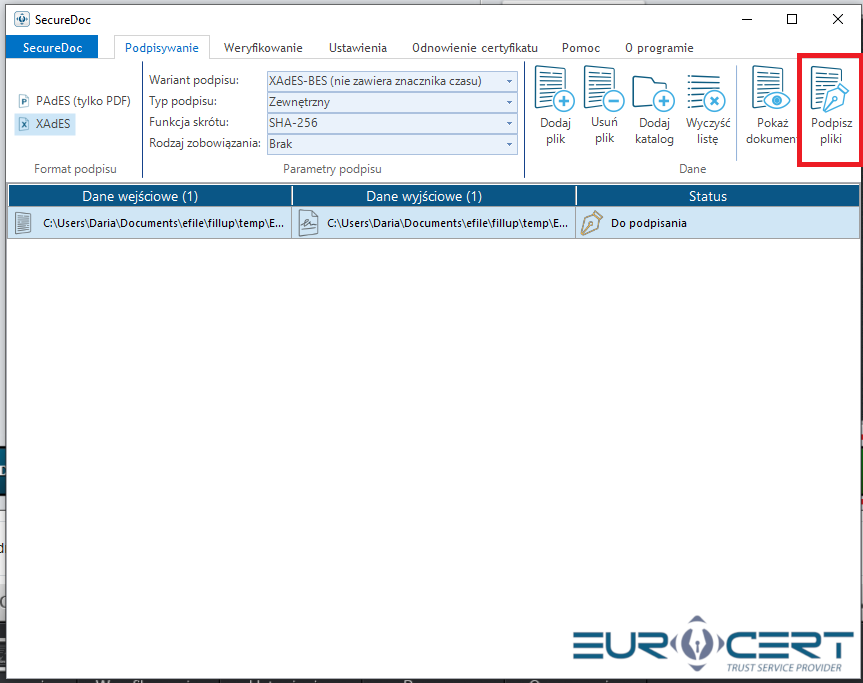Maximize the SecureDoc window
Viewport: 863px width, 683px height.
click(x=792, y=19)
